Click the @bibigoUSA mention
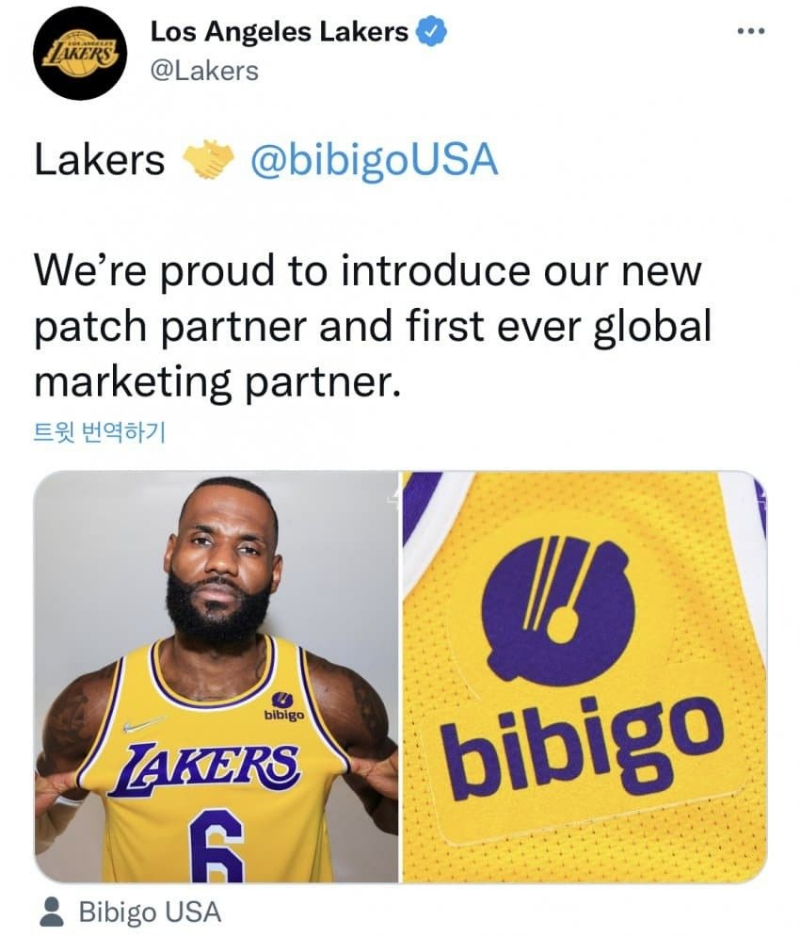Viewport: 800px width, 936px height. pyautogui.click(x=374, y=161)
